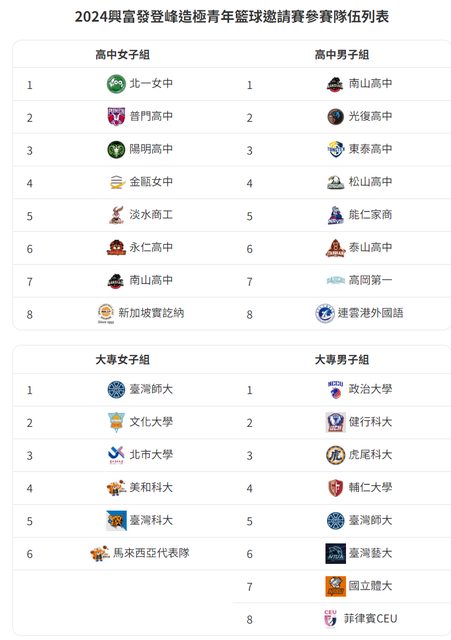Click the 光復高中 team logo

pos(335,117)
